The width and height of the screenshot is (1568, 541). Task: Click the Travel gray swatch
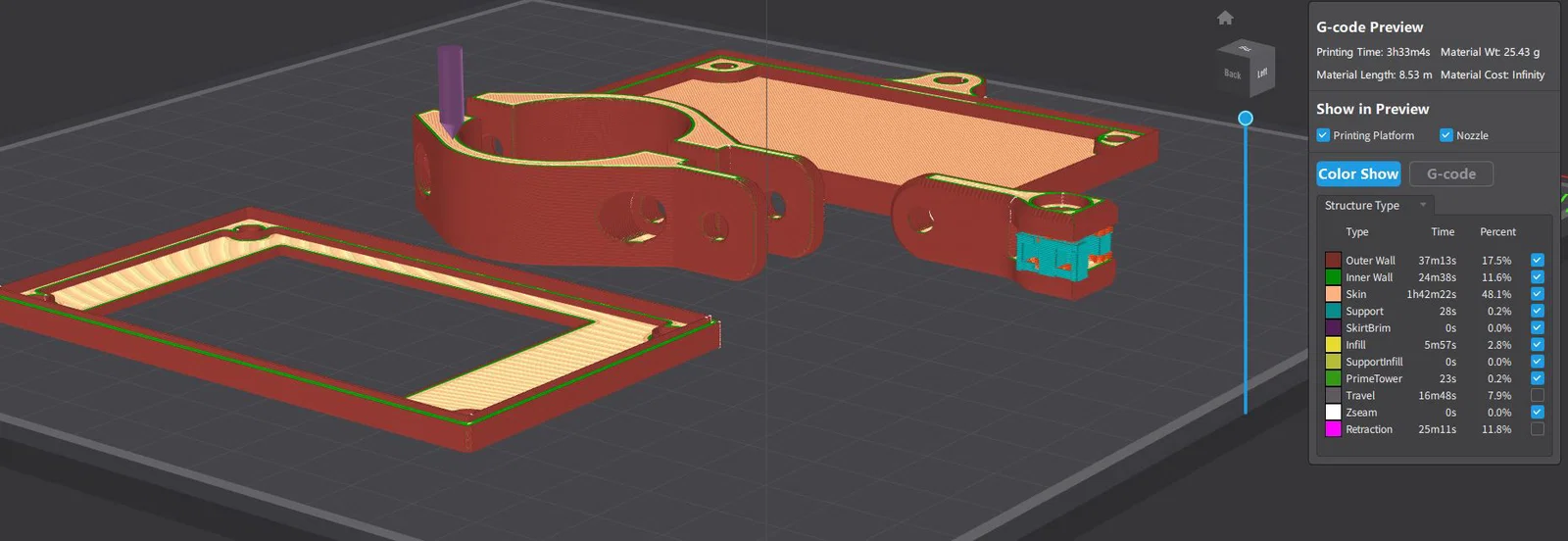(x=1333, y=395)
